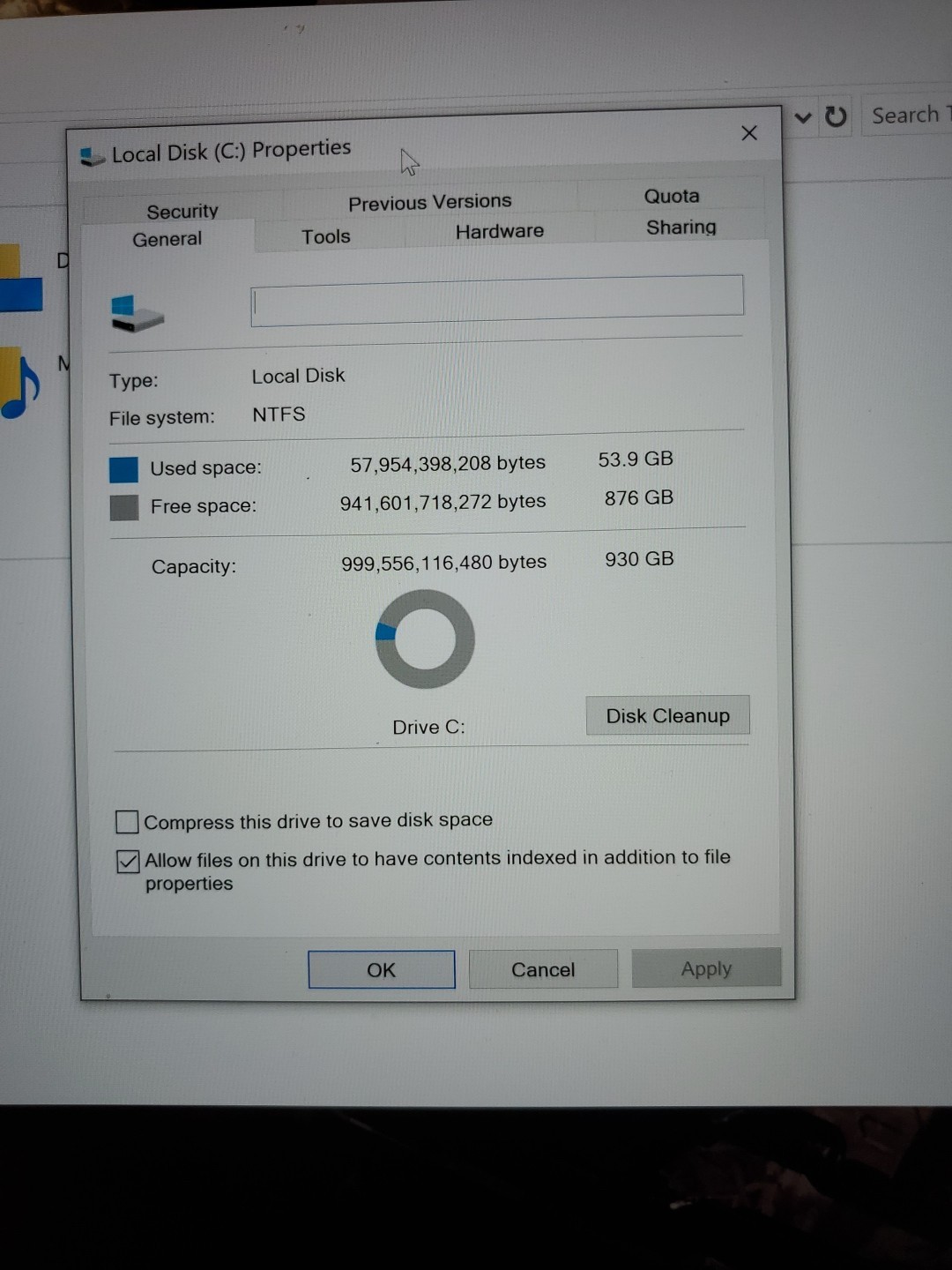Click the Apply button
The width and height of the screenshot is (952, 1270).
[706, 967]
